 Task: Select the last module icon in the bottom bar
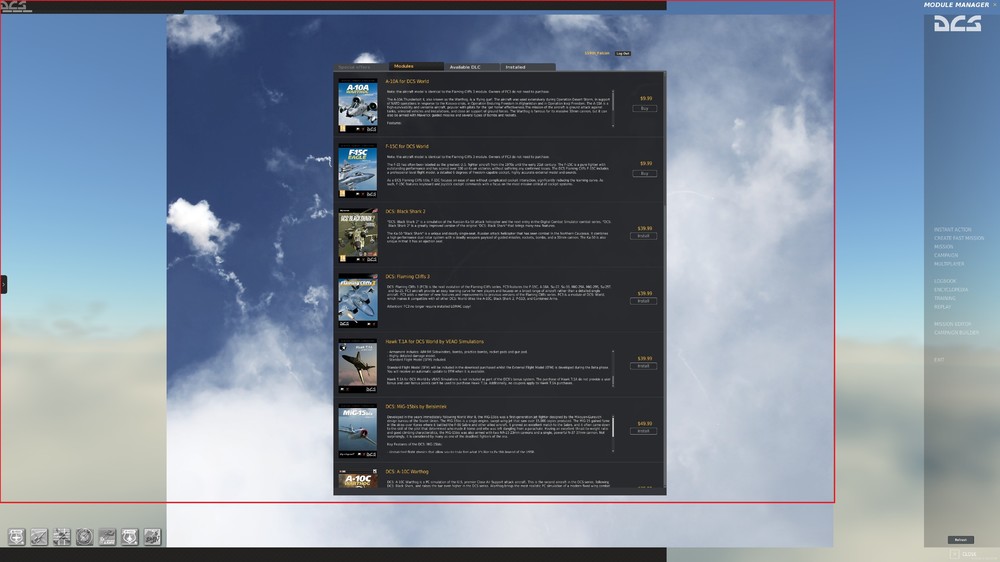(152, 537)
